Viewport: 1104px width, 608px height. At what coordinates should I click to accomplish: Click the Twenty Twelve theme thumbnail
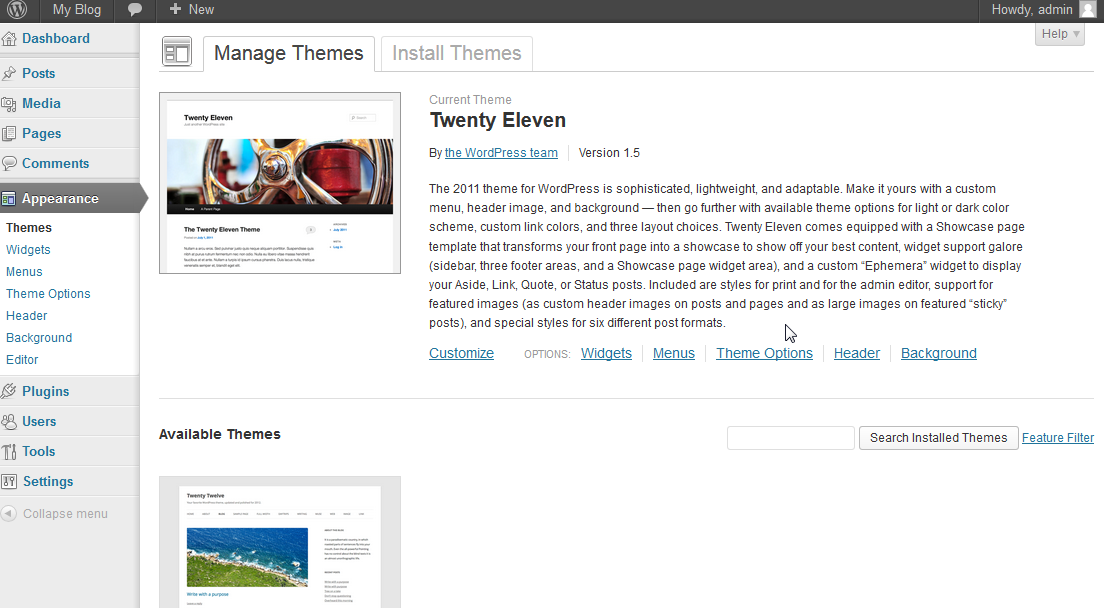[280, 545]
